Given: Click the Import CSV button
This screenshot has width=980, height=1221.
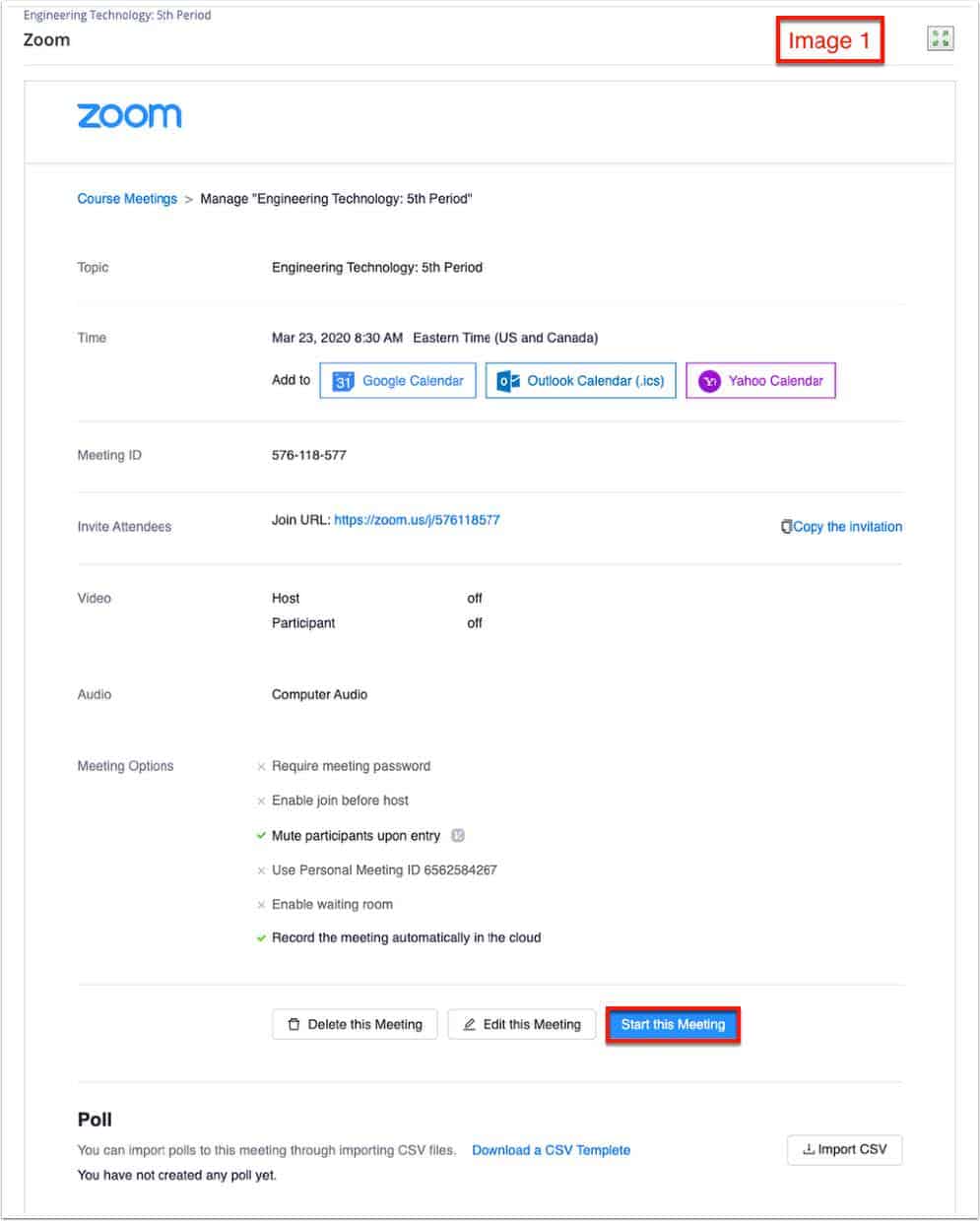Looking at the screenshot, I should tap(845, 1149).
